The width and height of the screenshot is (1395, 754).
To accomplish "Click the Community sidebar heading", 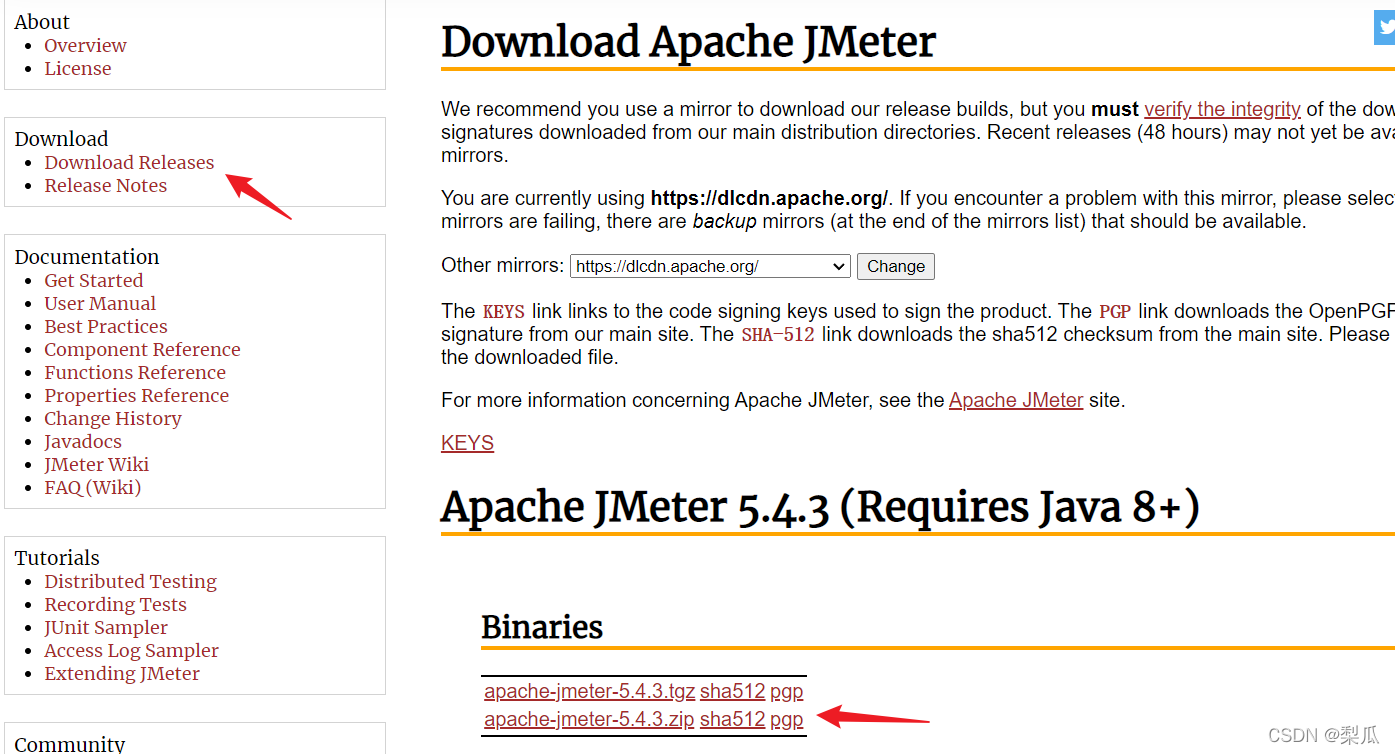I will [x=70, y=744].
